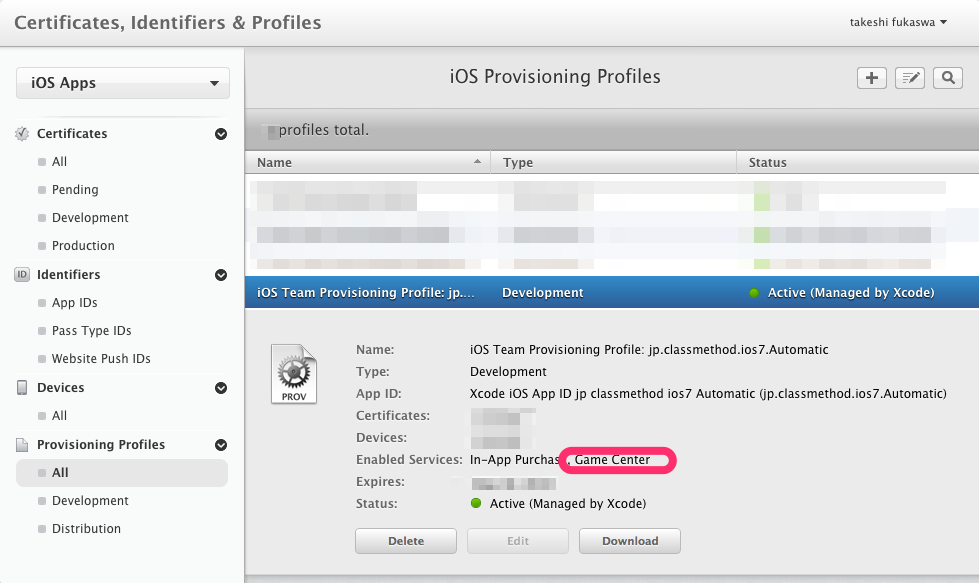Open the takeshi fukasawa account menu
Screen dimensions: 979x583
coord(898,20)
